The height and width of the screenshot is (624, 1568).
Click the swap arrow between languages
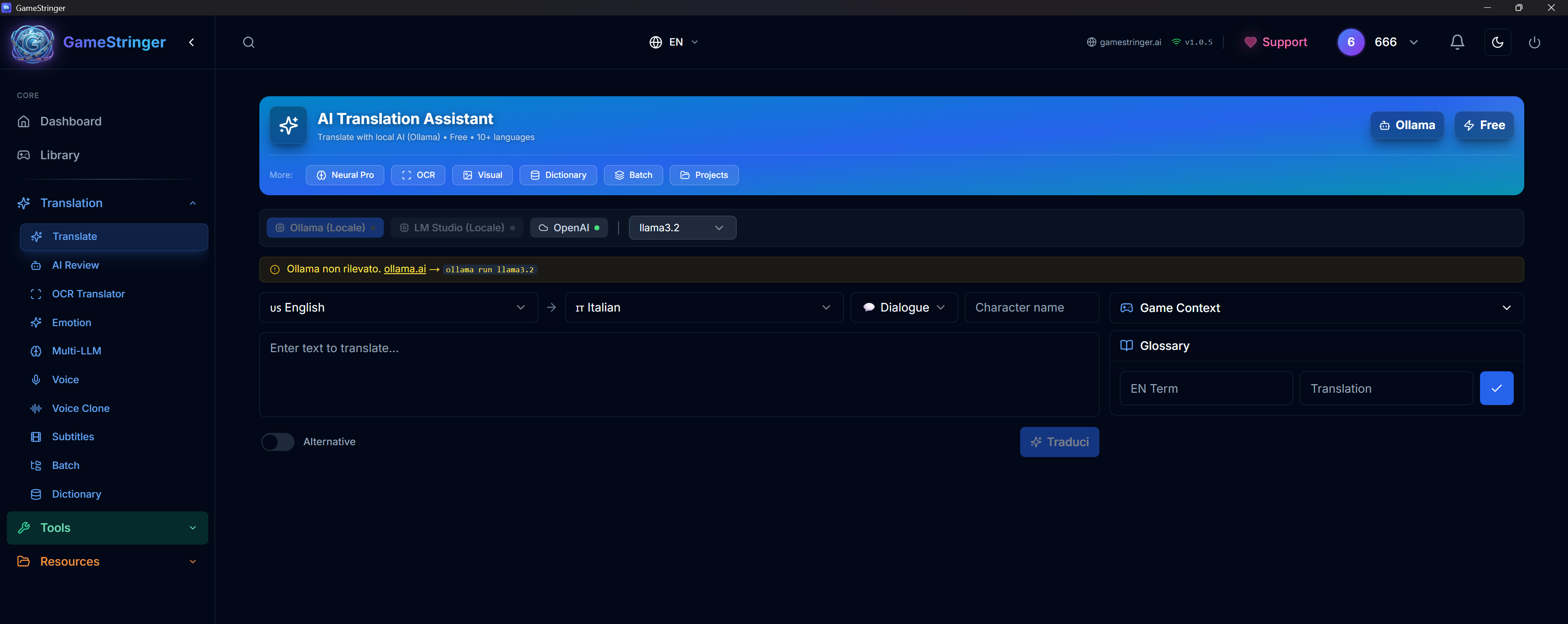551,308
